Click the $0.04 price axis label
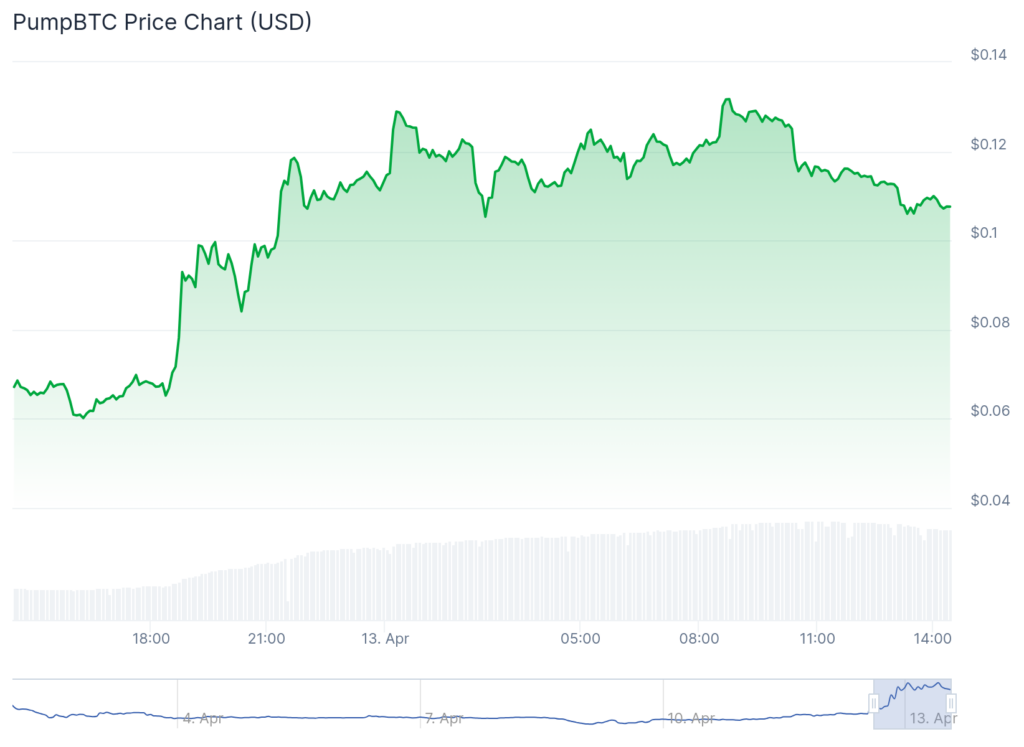 point(988,500)
